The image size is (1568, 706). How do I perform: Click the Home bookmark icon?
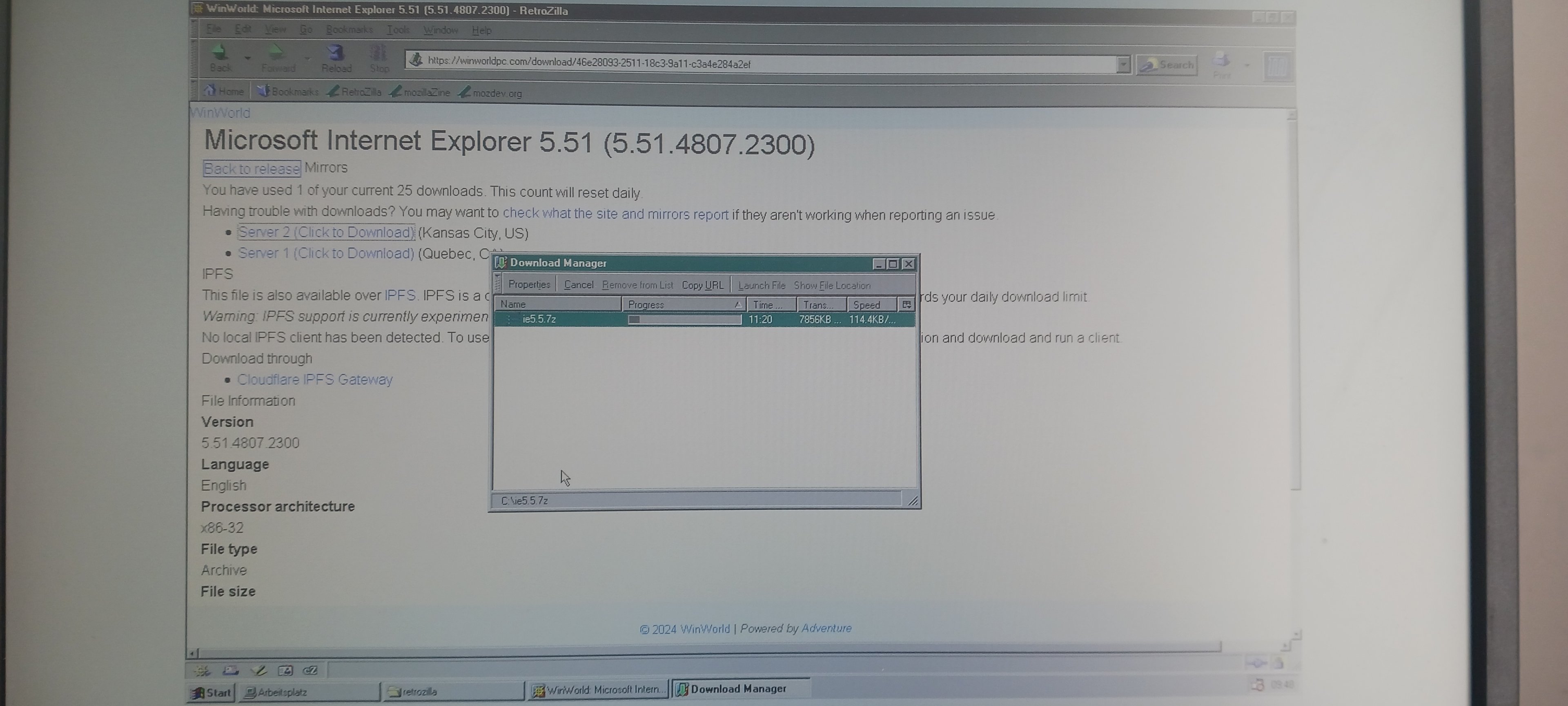[x=210, y=92]
